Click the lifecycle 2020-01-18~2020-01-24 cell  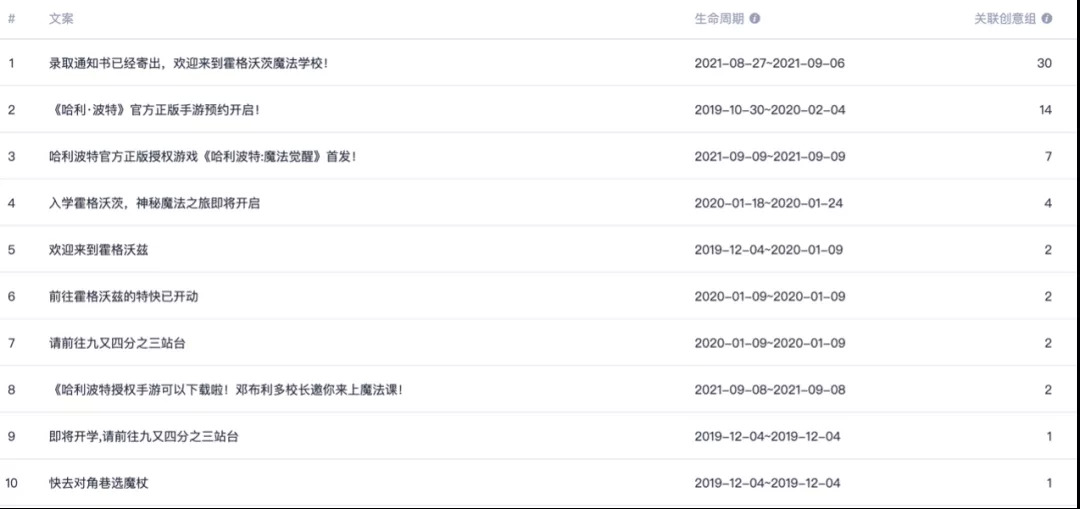coord(768,203)
